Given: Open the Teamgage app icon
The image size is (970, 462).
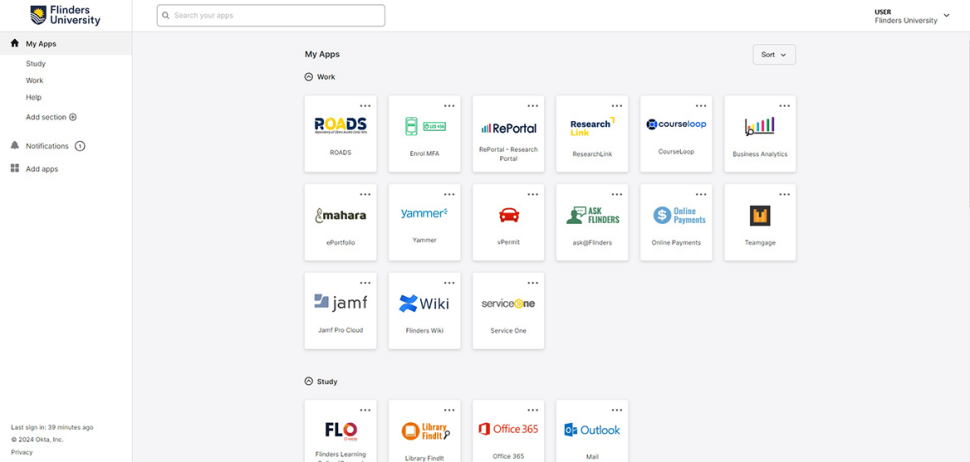Looking at the screenshot, I should pyautogui.click(x=760, y=215).
